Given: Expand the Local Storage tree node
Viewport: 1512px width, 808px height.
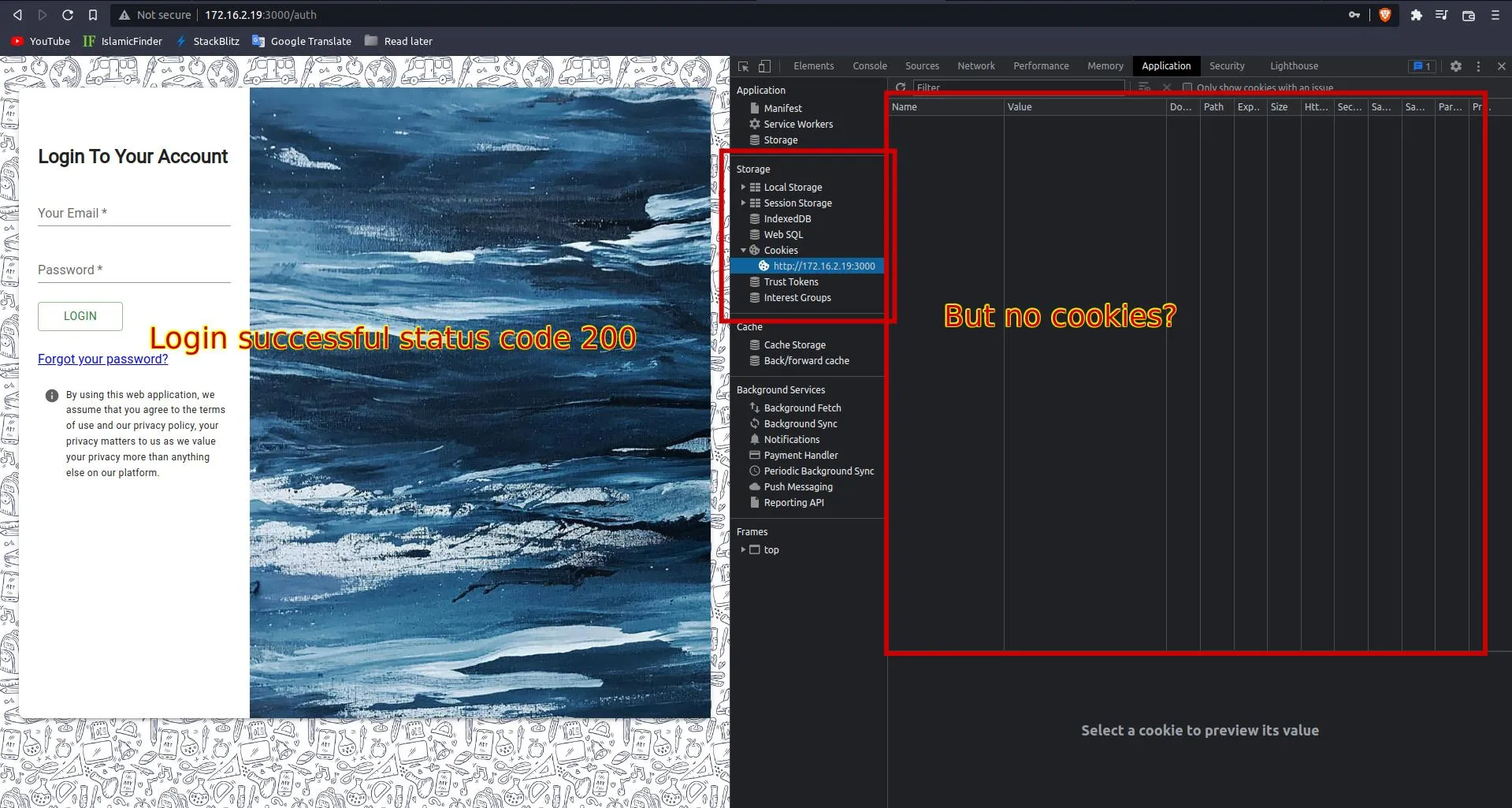Looking at the screenshot, I should pos(743,187).
